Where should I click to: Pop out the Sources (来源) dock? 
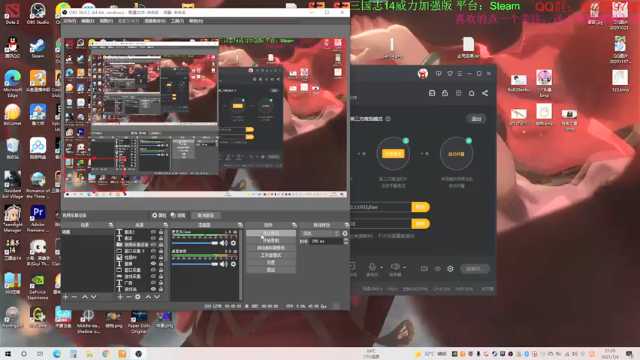click(x=165, y=225)
